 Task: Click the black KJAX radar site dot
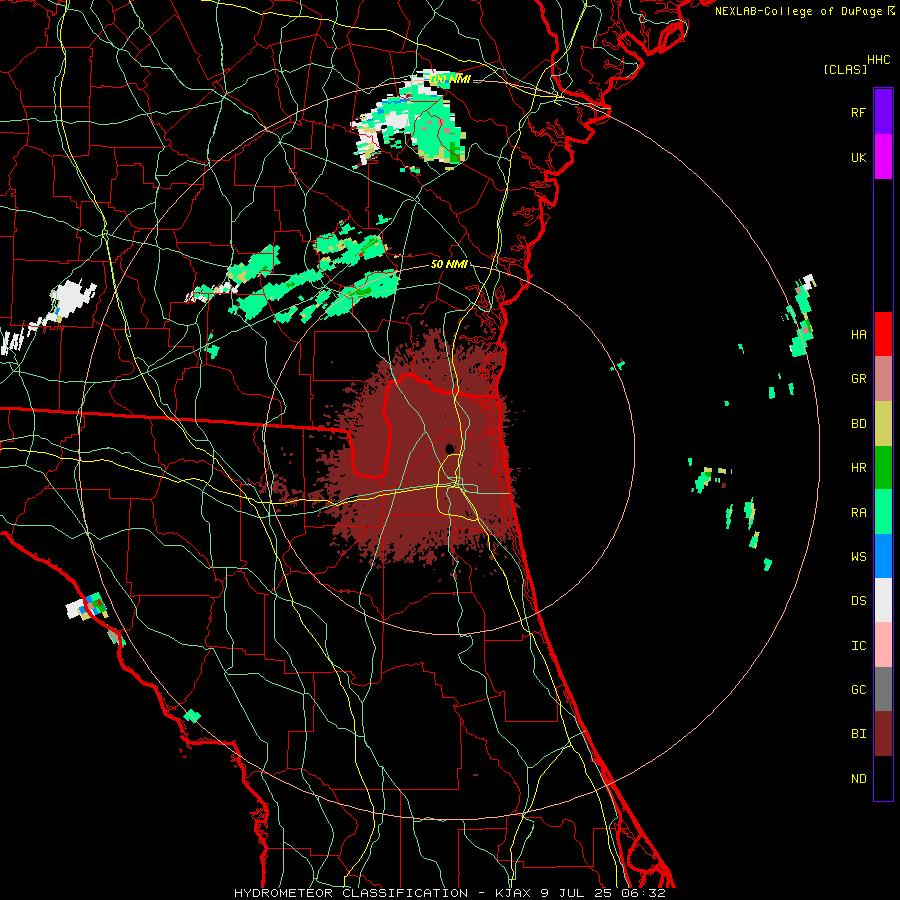coord(450,448)
